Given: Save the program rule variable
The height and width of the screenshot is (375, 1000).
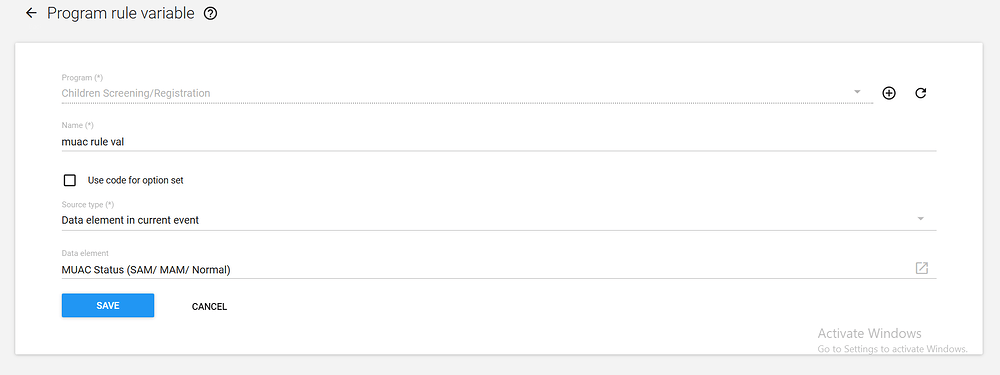Looking at the screenshot, I should (x=108, y=305).
